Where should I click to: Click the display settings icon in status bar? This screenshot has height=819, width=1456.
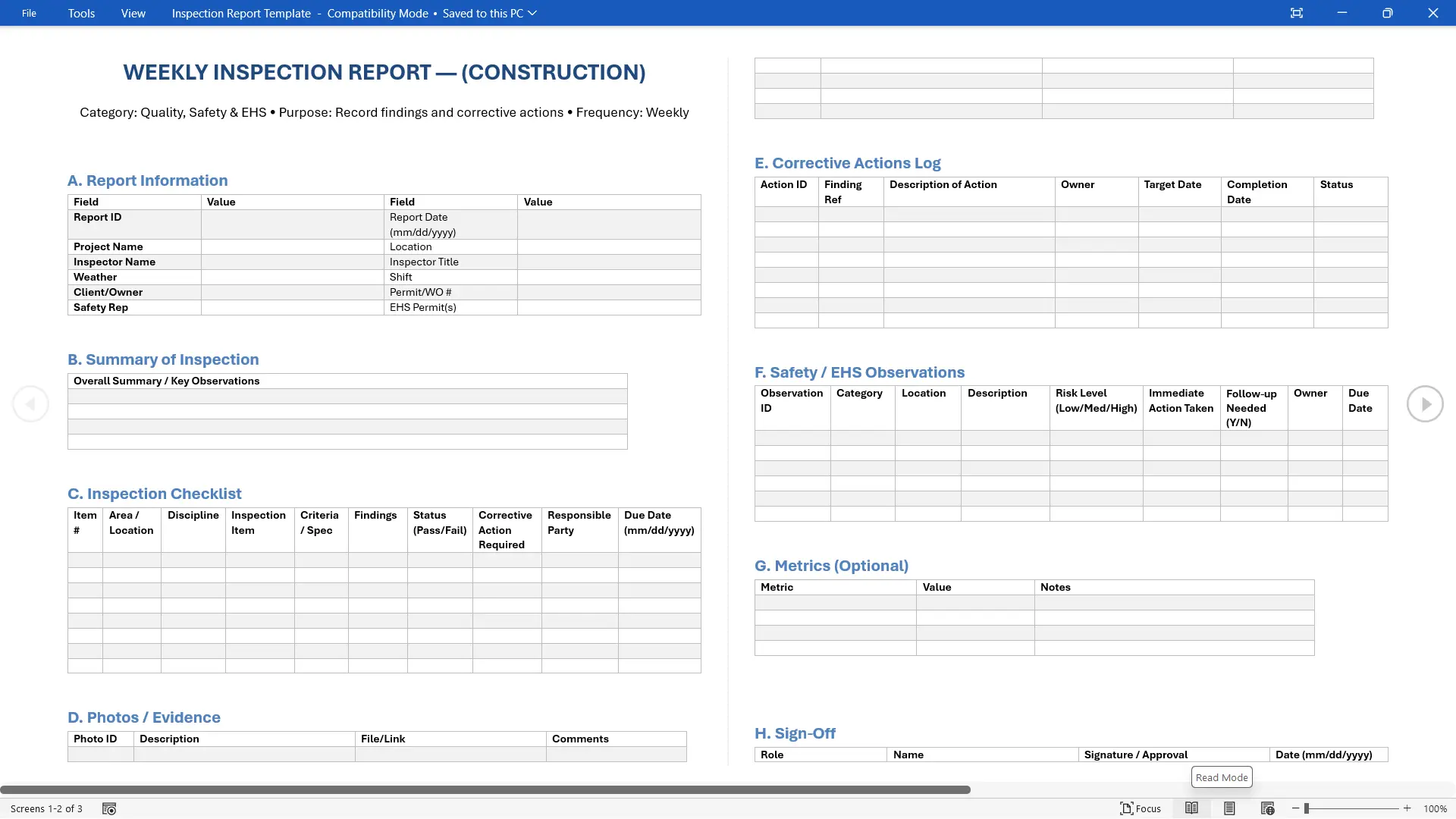(x=109, y=808)
